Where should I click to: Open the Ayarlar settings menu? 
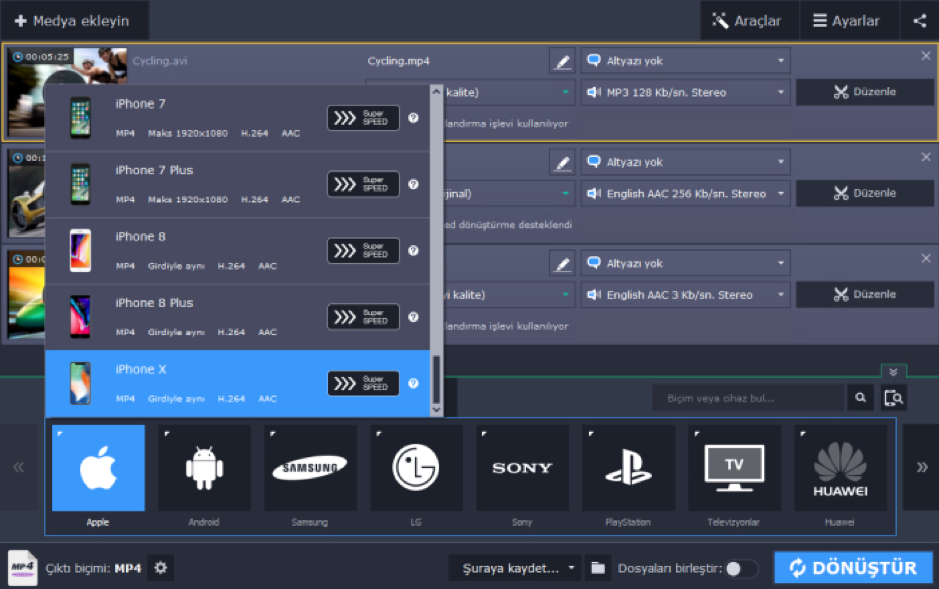tap(849, 21)
